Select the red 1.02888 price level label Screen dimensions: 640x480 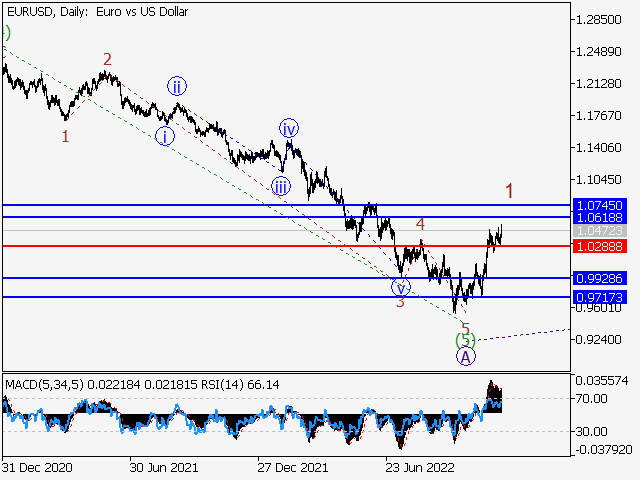click(600, 247)
